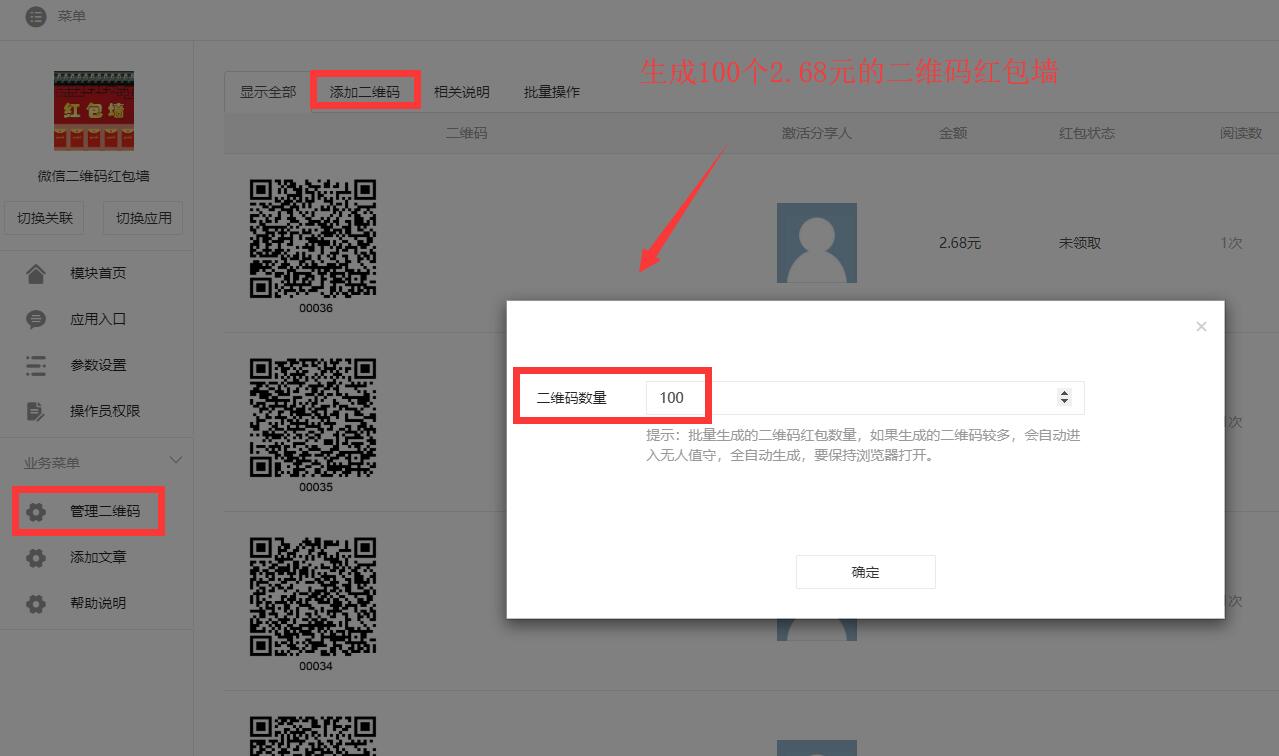Screen dimensions: 1279x756
Task: Click the sharer avatar in the 2.68元 row
Action: click(x=817, y=243)
